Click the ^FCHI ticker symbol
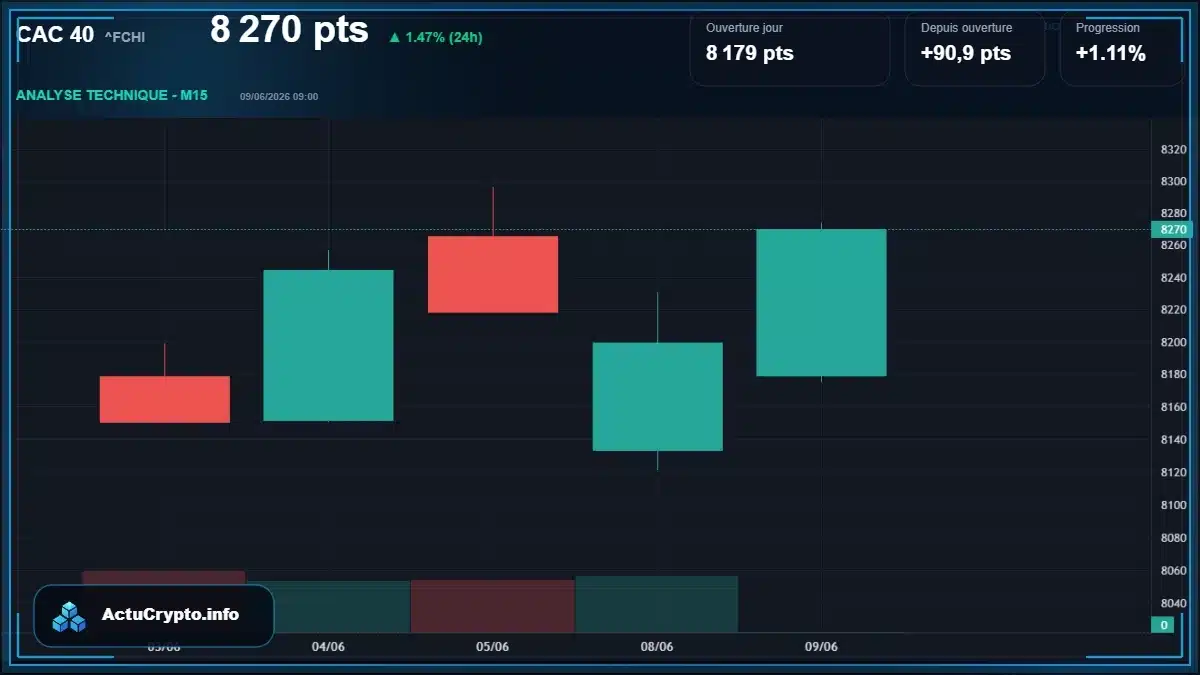 125,37
